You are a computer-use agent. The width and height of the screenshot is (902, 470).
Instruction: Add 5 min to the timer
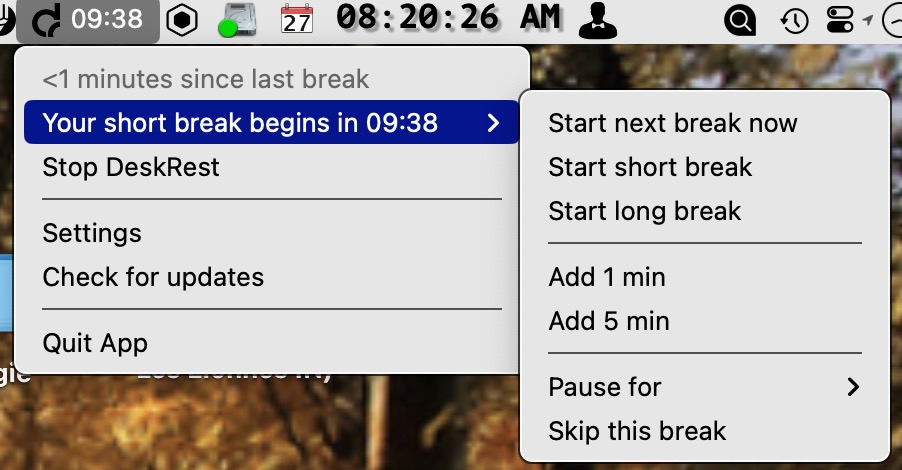coord(609,321)
